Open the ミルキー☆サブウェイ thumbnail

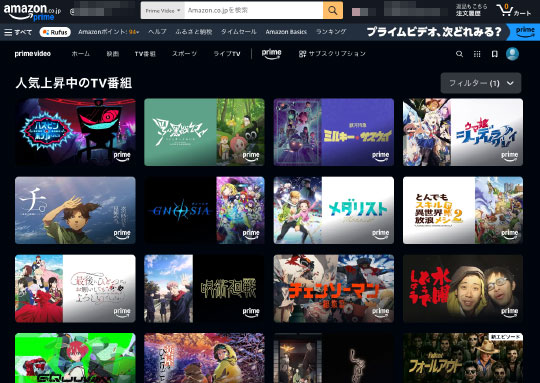point(334,132)
